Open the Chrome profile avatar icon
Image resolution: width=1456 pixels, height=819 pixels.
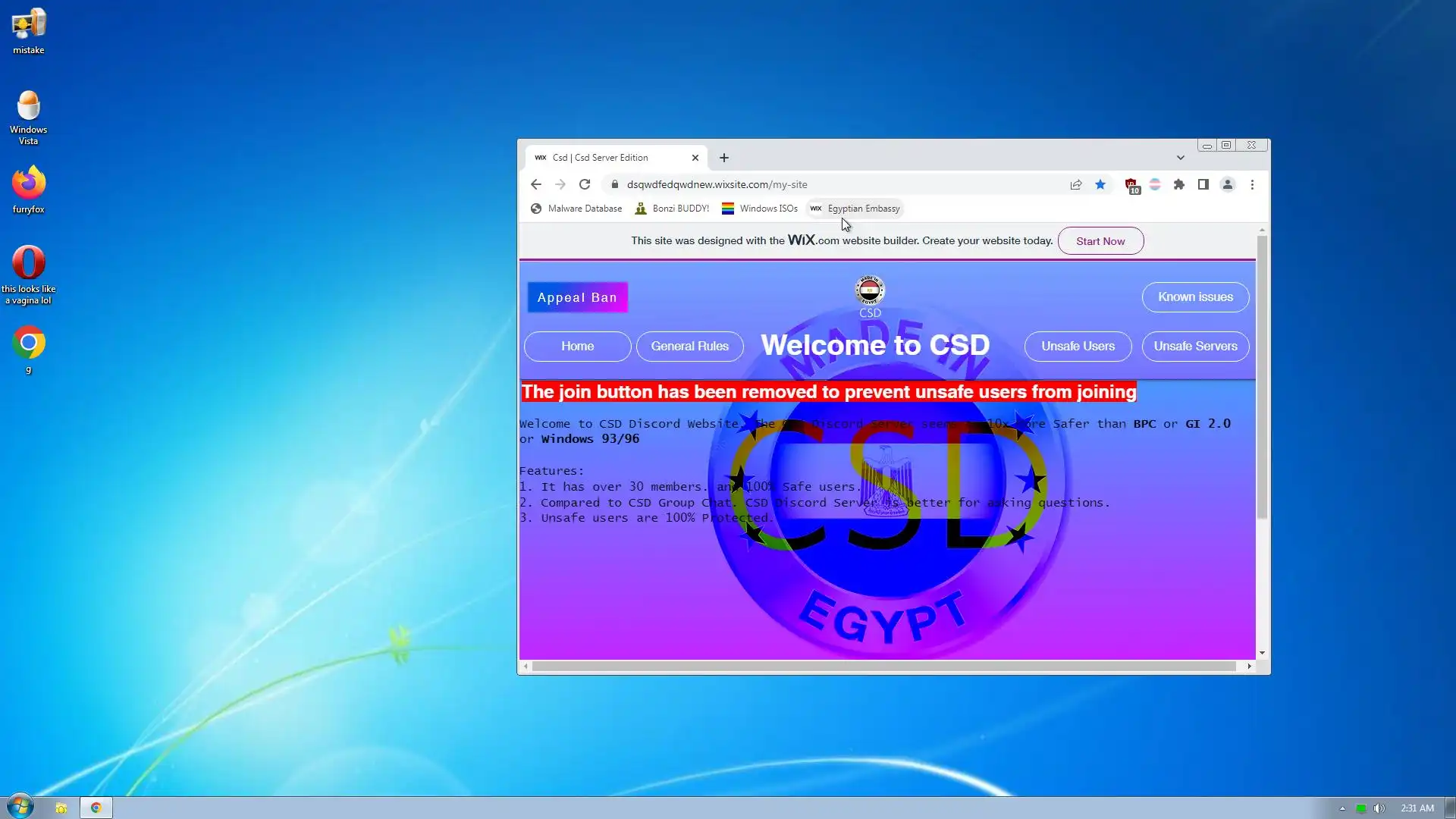point(1227,184)
